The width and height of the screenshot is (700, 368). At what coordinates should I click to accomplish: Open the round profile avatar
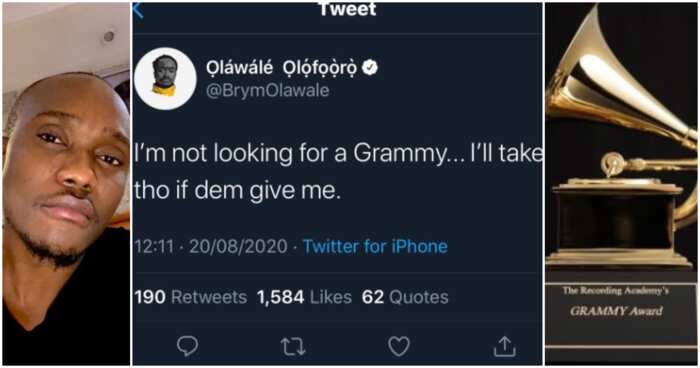166,79
